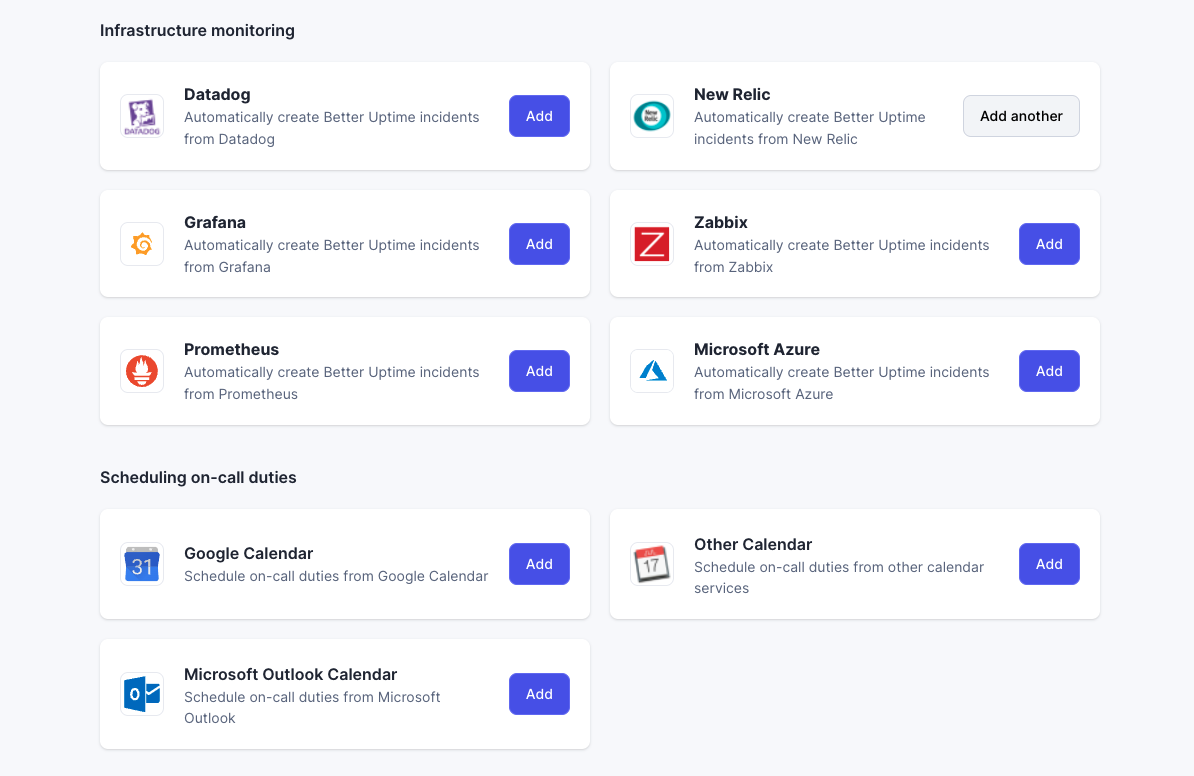The image size is (1194, 776).
Task: Click the Microsoft Azure logo icon
Action: pos(652,371)
